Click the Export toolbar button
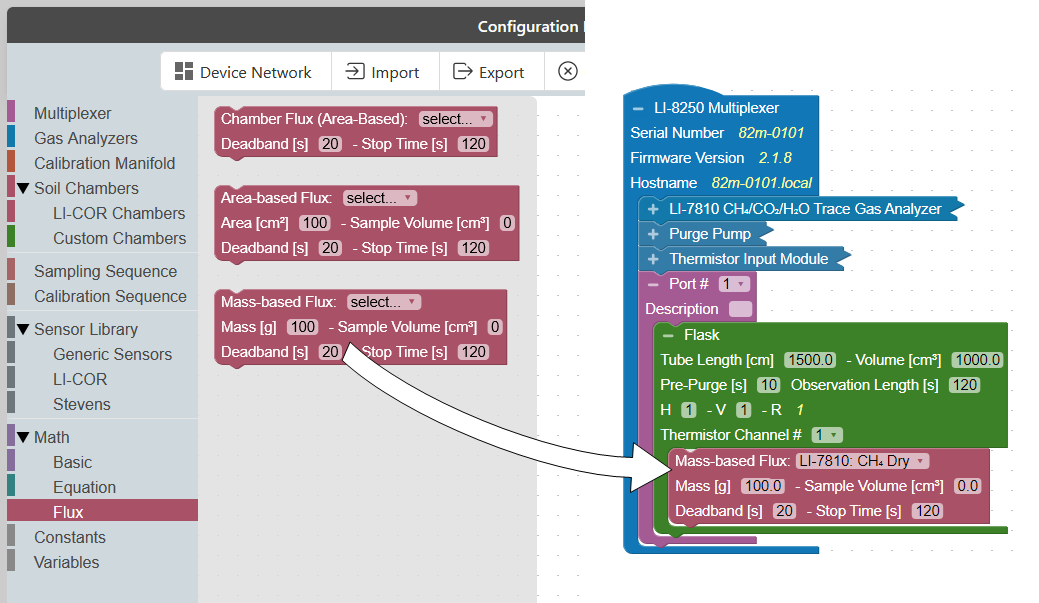1039x603 pixels. tap(488, 72)
